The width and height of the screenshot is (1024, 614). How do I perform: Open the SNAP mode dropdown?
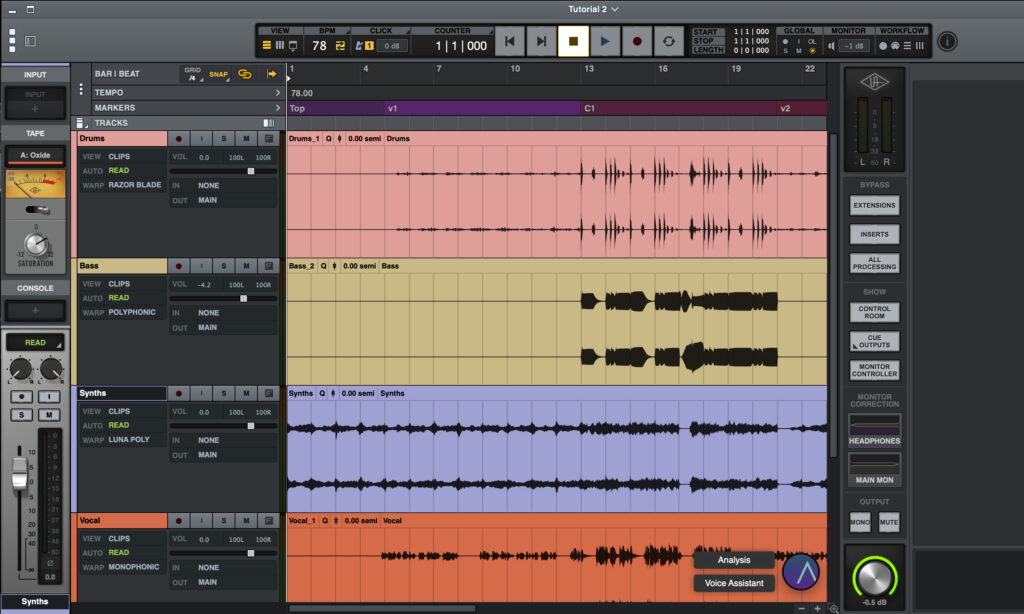[219, 74]
